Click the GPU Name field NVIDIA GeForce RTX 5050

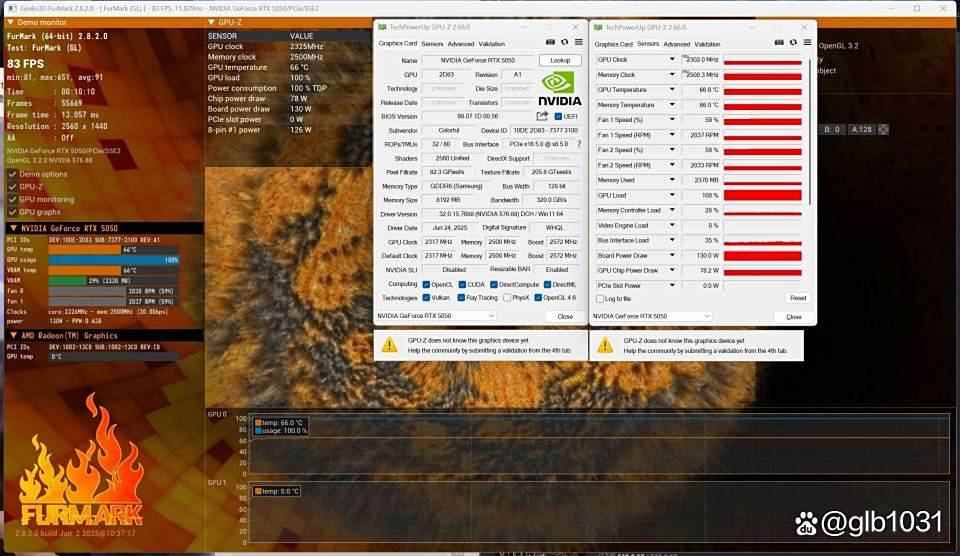click(x=478, y=60)
